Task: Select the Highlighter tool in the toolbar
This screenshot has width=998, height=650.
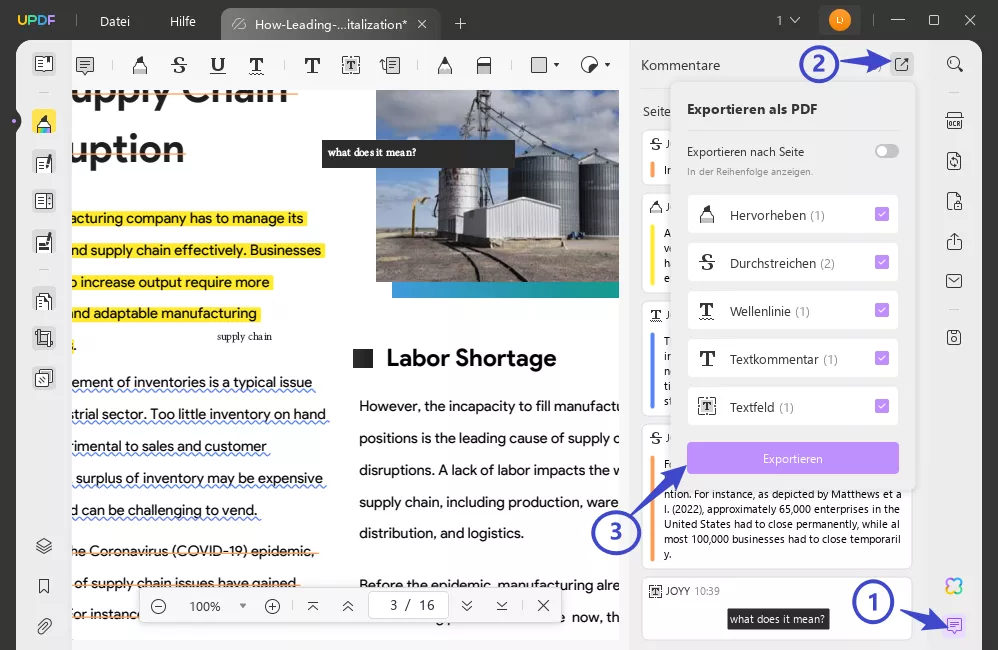Action: (140, 64)
